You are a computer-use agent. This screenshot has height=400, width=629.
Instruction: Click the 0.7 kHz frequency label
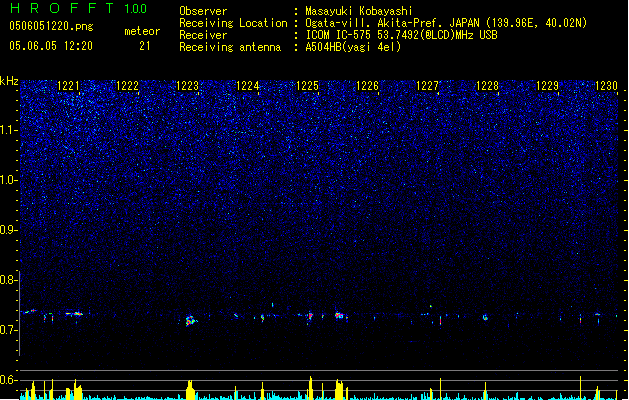point(9,330)
